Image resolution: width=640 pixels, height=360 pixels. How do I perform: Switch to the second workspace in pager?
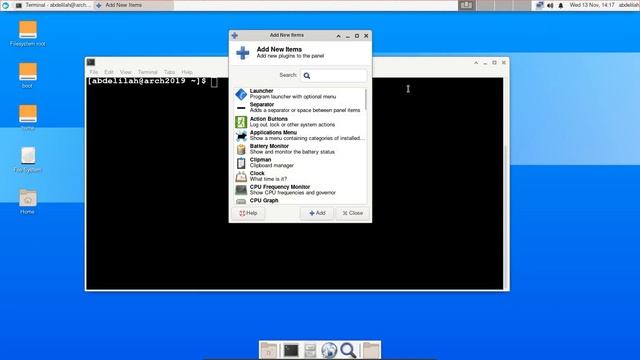[x=485, y=5]
